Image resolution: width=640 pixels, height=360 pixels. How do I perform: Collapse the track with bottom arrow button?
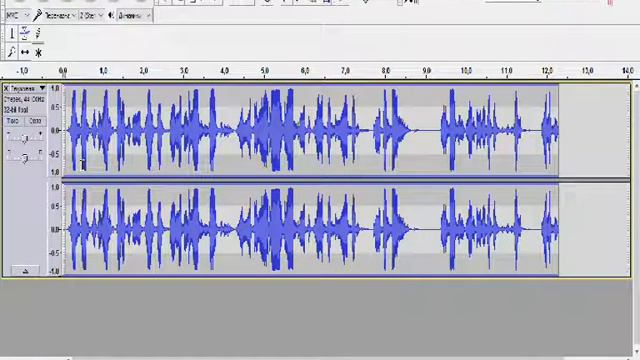pos(25,271)
